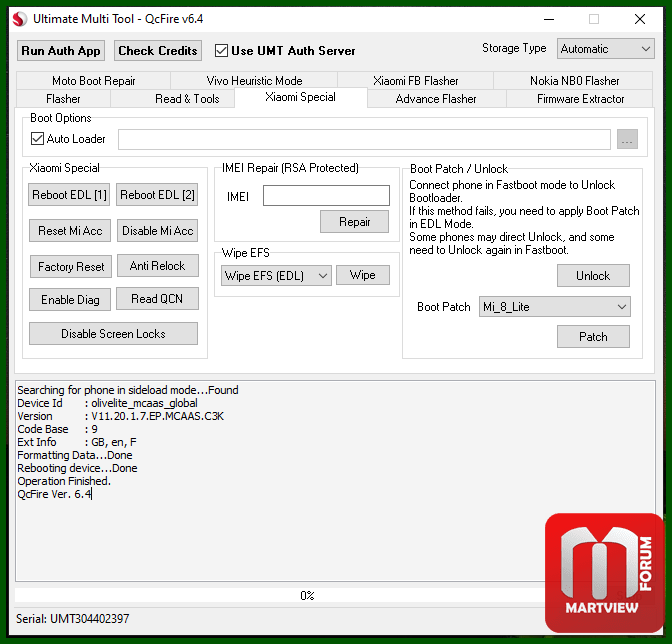Viewport: 672px width, 644px height.
Task: Click the Unlock bootloader button
Action: pyautogui.click(x=592, y=276)
